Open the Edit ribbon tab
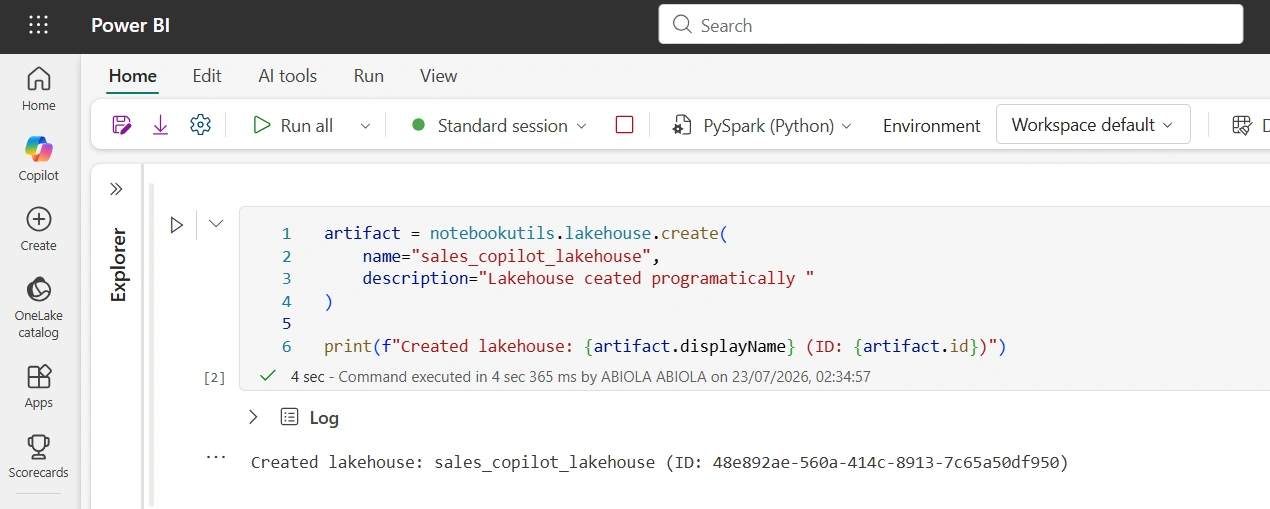The height and width of the screenshot is (509, 1270). pyautogui.click(x=207, y=76)
